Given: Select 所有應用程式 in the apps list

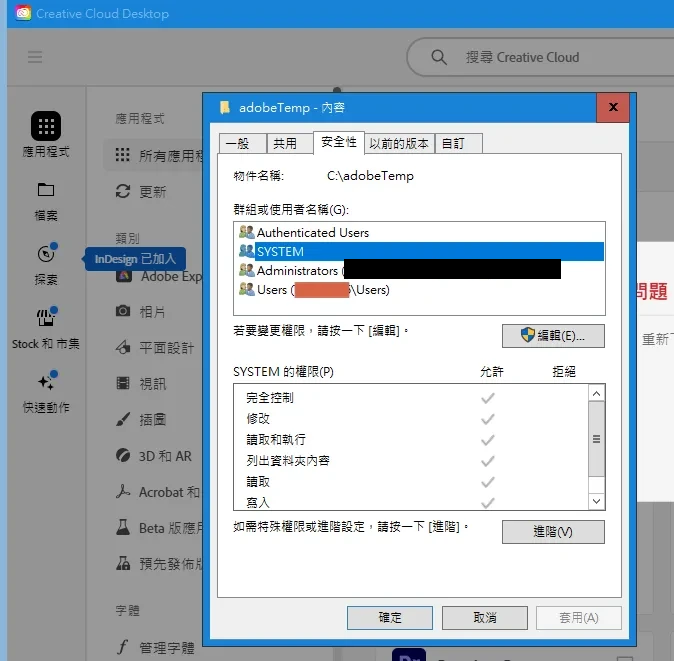Looking at the screenshot, I should [153, 155].
